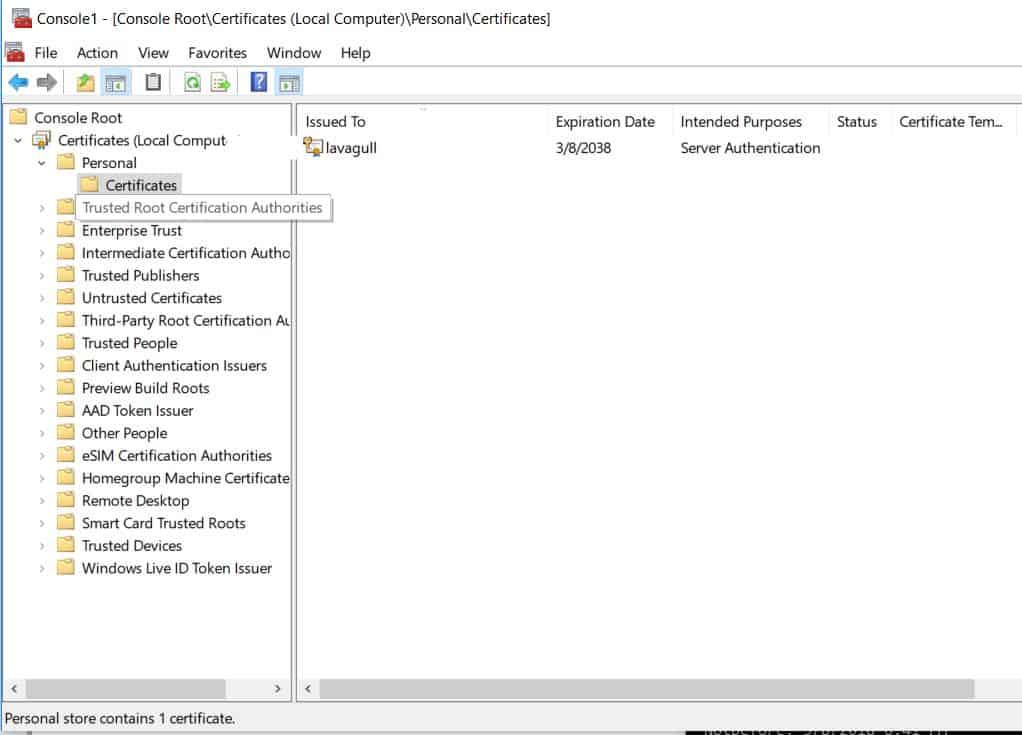Toggle Show/Hide Action Pane icon
1022x735 pixels.
pos(289,83)
